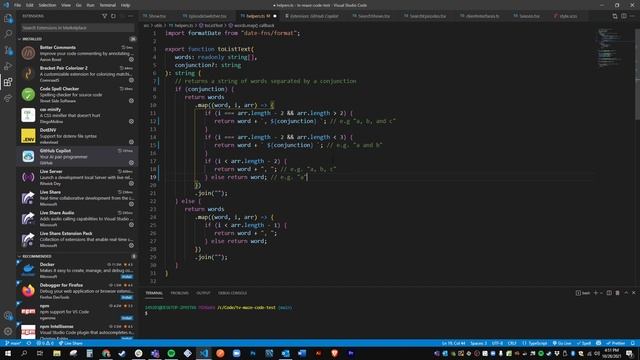Open the Selection menu
Viewport: 640px width, 360px height.
pos(47,5)
